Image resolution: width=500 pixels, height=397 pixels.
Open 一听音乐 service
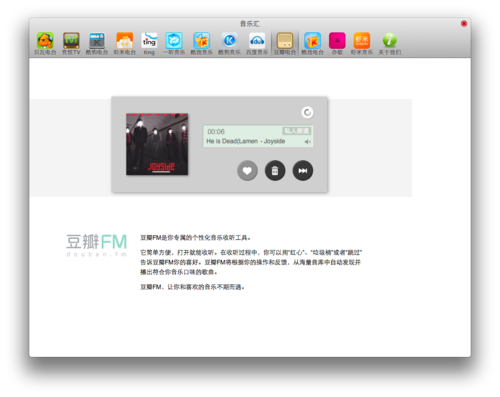point(174,44)
